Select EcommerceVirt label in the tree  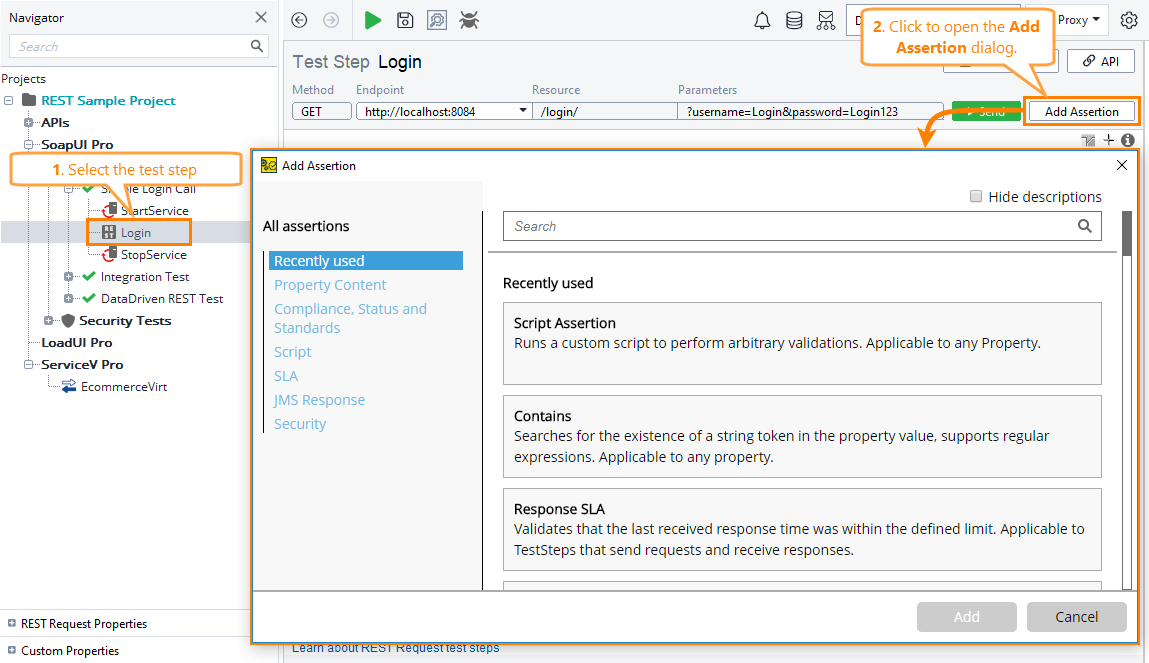click(124, 387)
